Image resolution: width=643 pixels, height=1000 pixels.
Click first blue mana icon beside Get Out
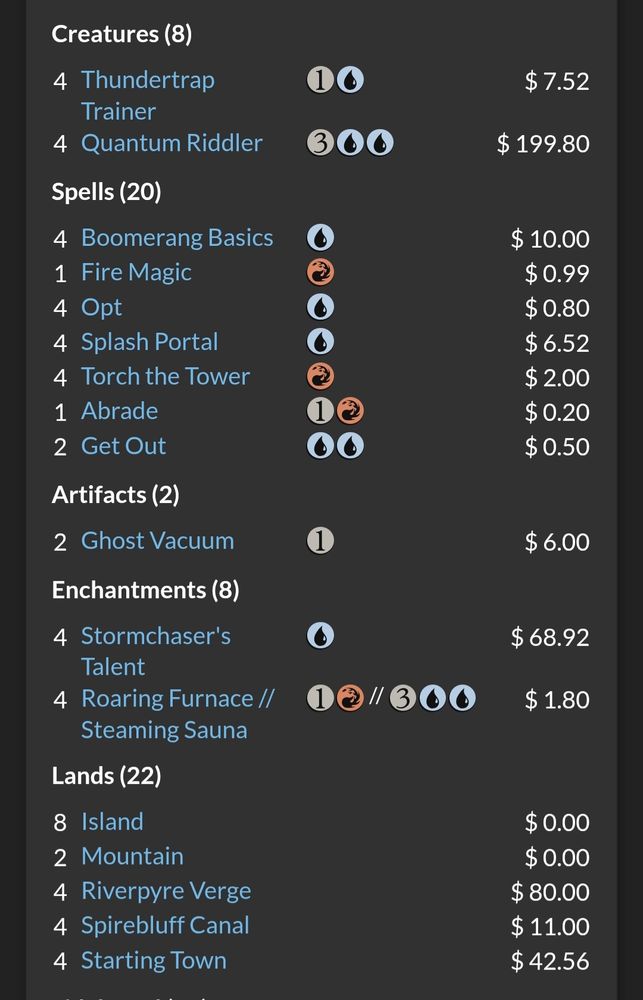320,446
